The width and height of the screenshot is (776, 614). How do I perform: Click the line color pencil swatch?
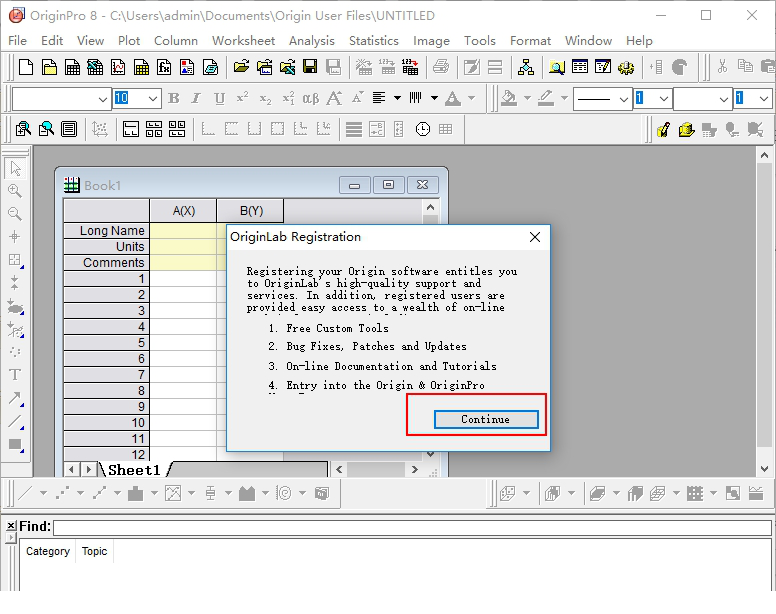pyautogui.click(x=546, y=98)
